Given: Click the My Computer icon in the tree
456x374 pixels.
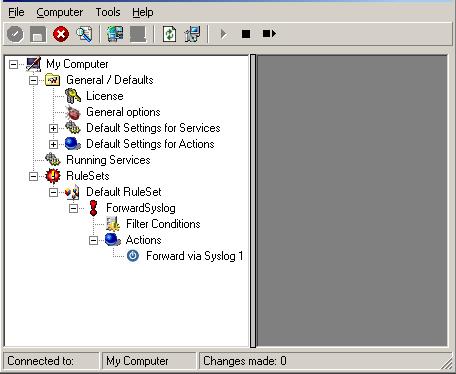Looking at the screenshot, I should point(34,64).
